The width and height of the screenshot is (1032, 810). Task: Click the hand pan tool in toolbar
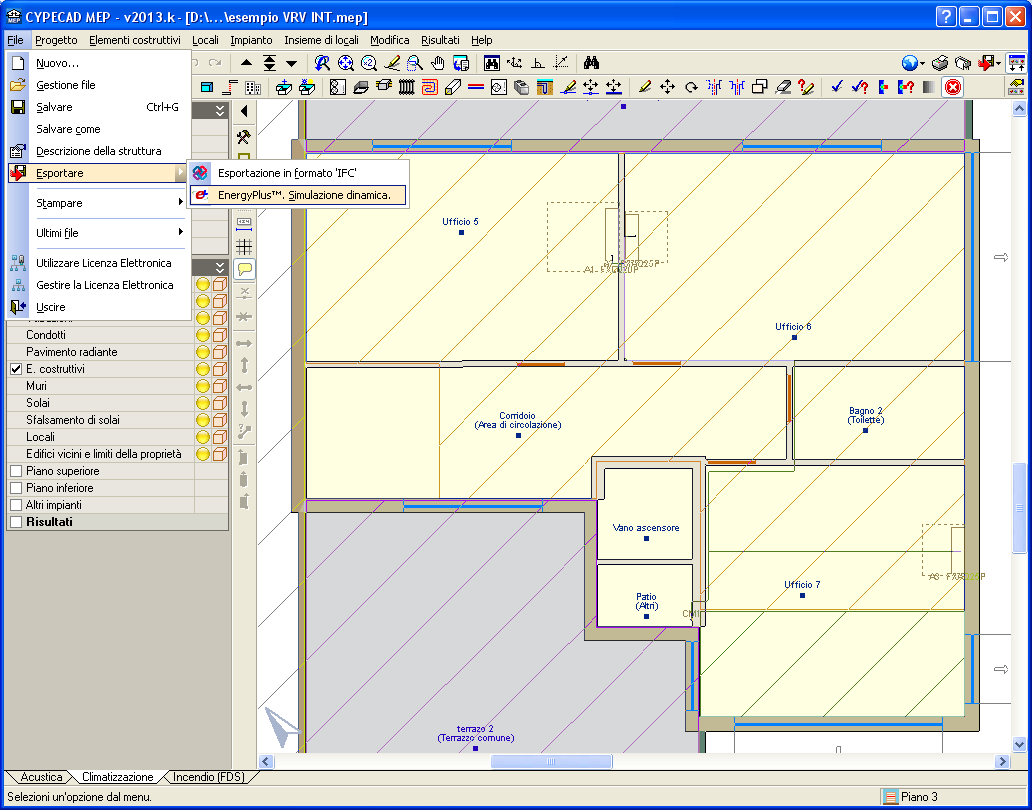point(438,63)
